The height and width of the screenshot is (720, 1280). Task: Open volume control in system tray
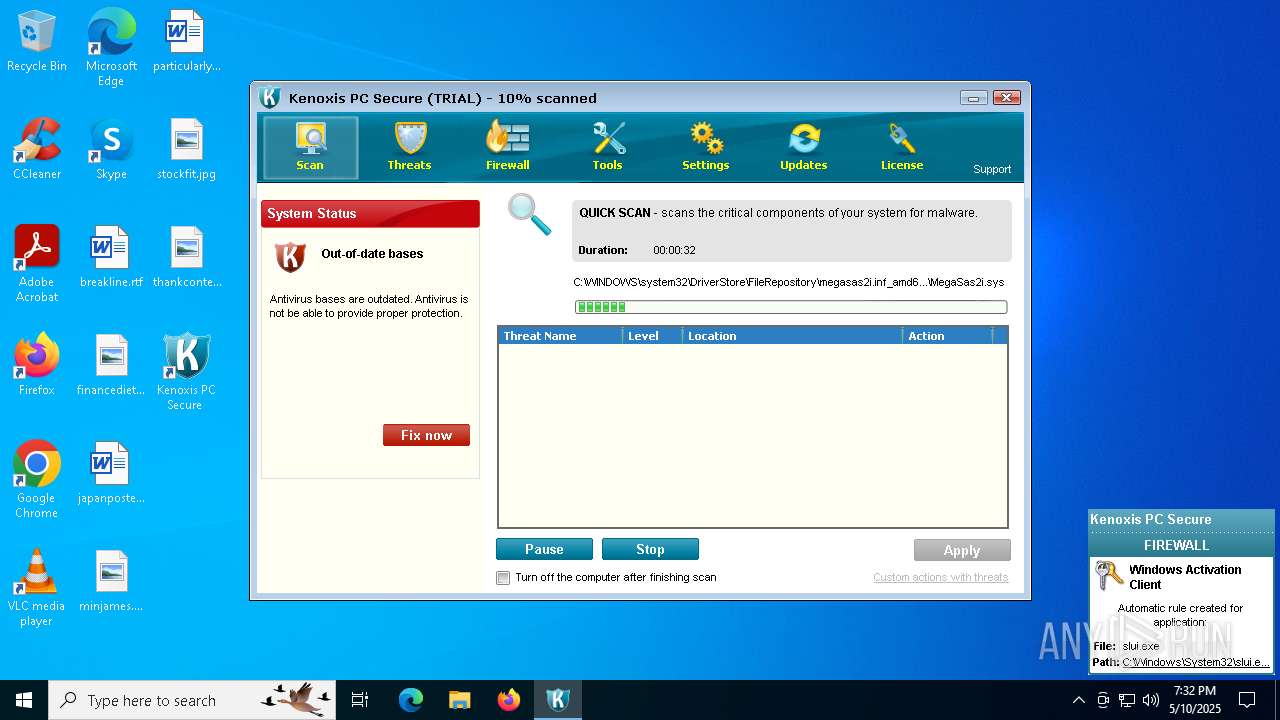[x=1151, y=700]
